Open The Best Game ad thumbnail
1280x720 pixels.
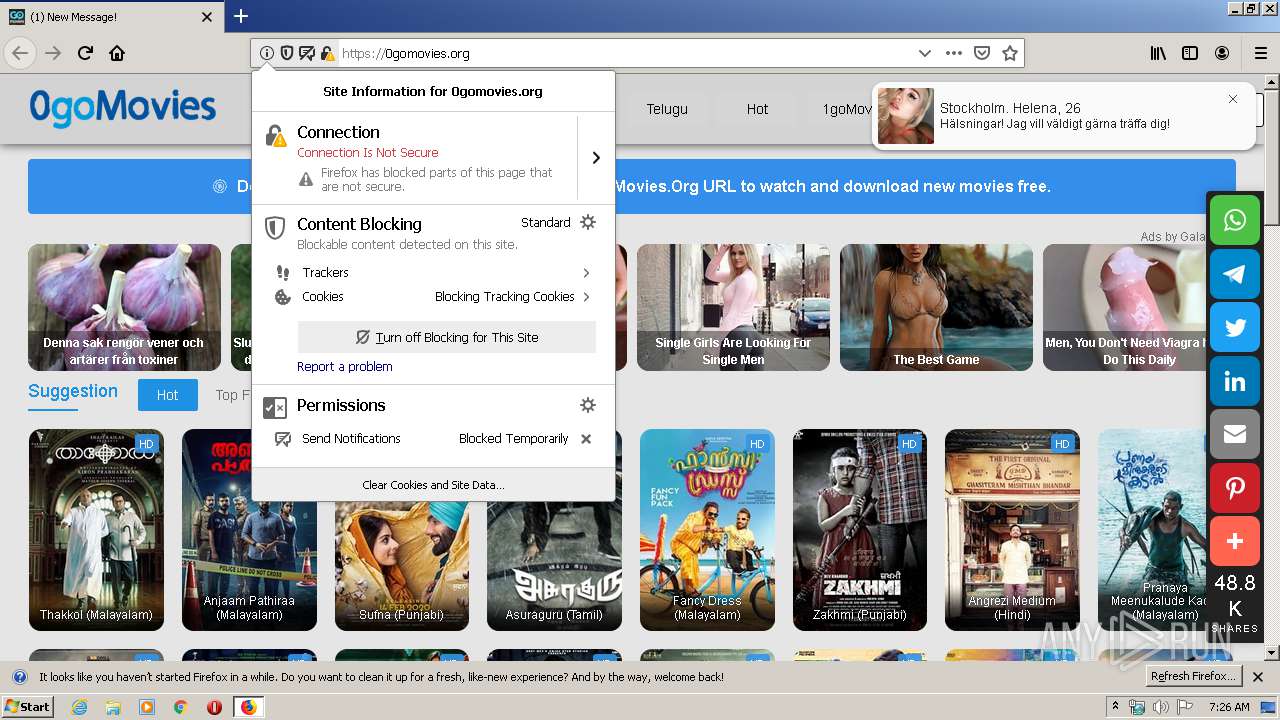(936, 307)
